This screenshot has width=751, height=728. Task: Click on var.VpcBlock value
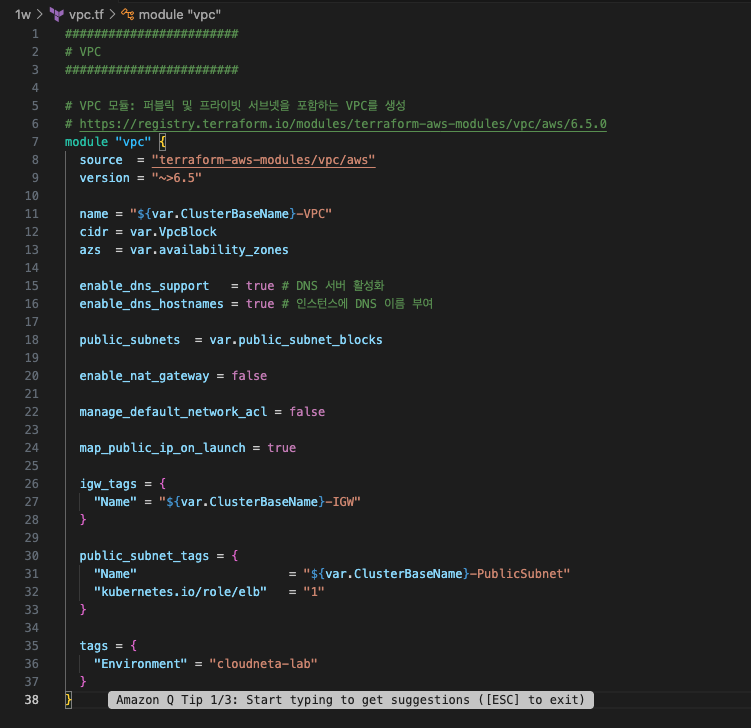tap(173, 232)
